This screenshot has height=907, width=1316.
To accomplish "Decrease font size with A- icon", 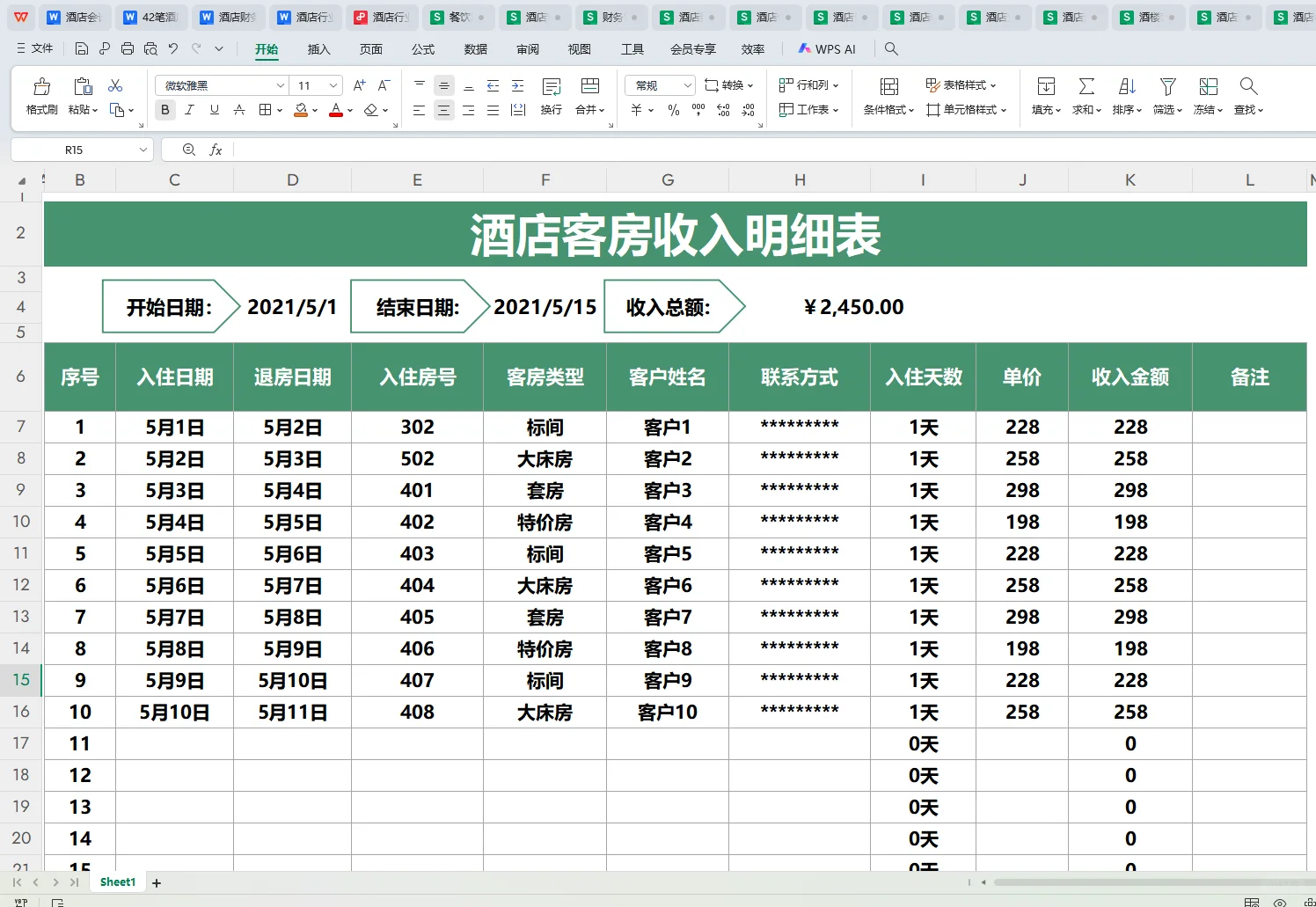I will pos(384,85).
